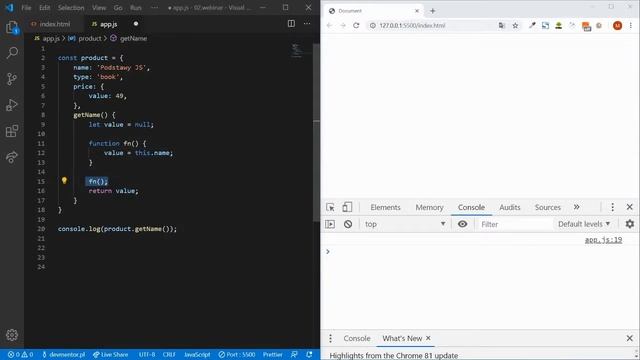The image size is (640, 360).
Task: Click the Live Share status bar button
Action: [x=110, y=355]
